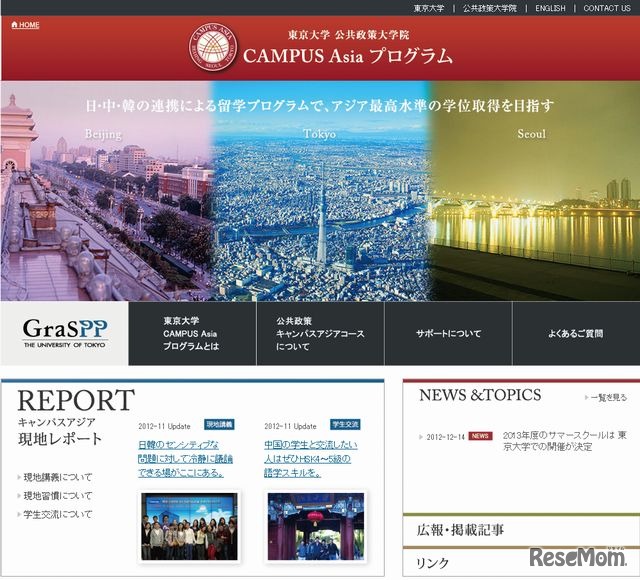
Task: Open the group photo report thumbnail
Action: point(189,526)
